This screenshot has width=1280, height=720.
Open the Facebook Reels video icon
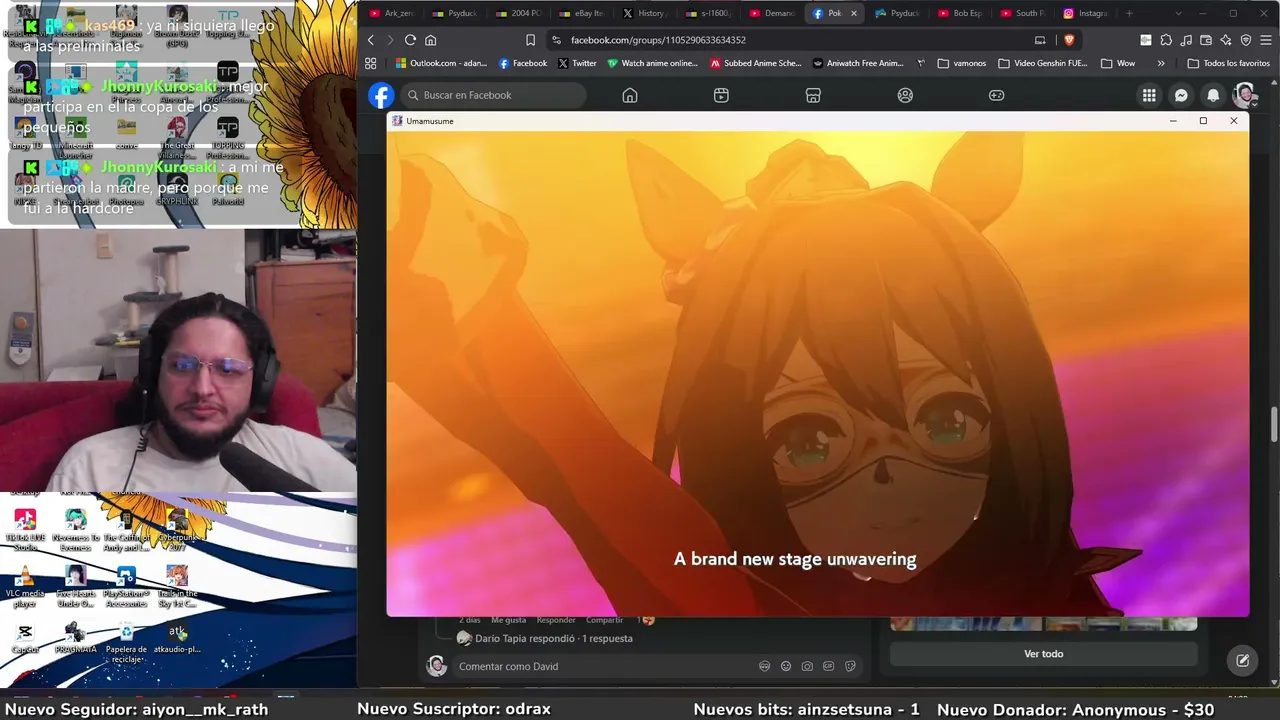coord(721,95)
